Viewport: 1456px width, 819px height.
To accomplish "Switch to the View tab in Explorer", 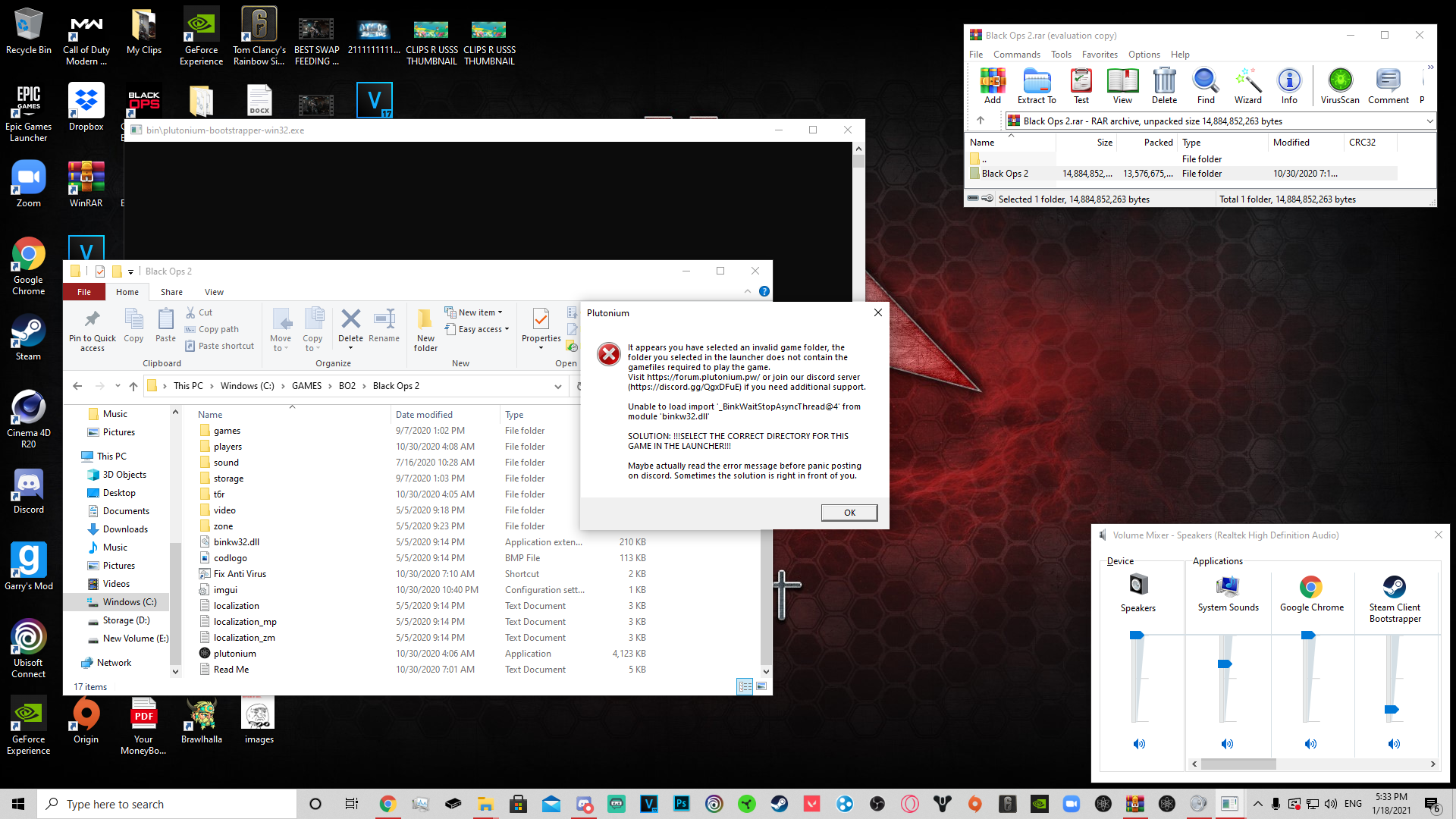I will [x=214, y=292].
